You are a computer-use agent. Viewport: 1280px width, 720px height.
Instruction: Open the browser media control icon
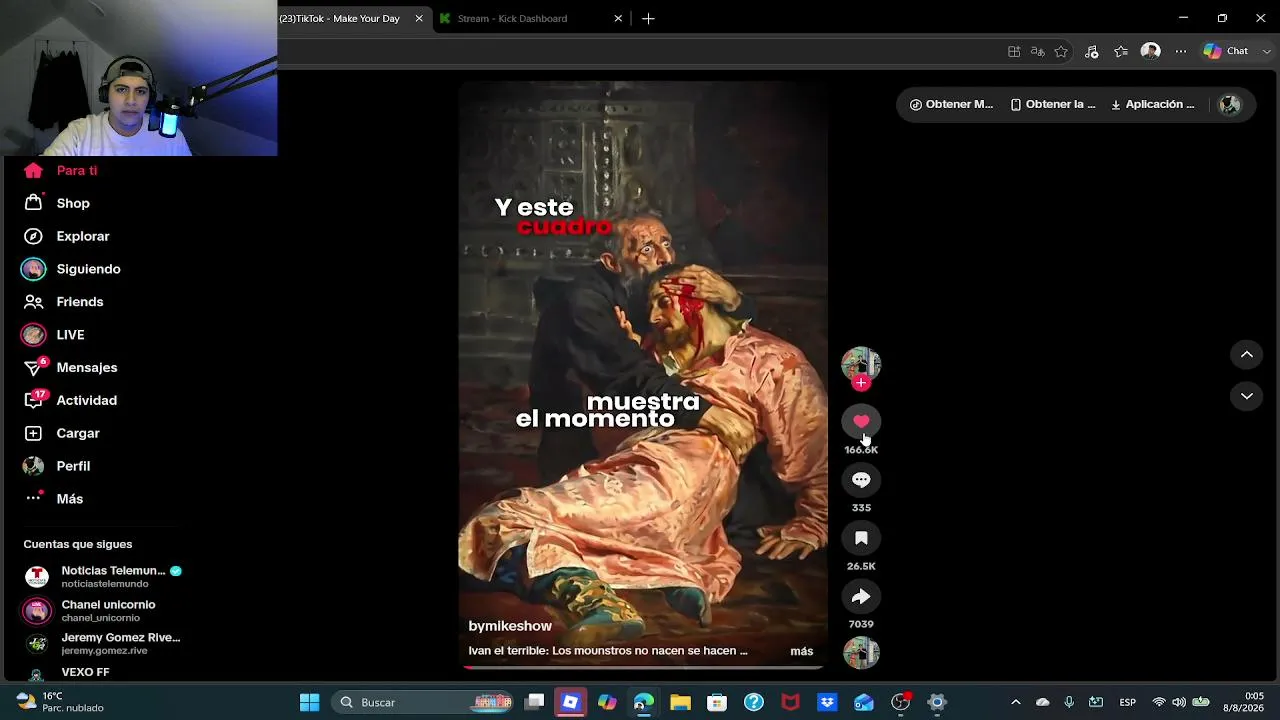(x=1092, y=51)
